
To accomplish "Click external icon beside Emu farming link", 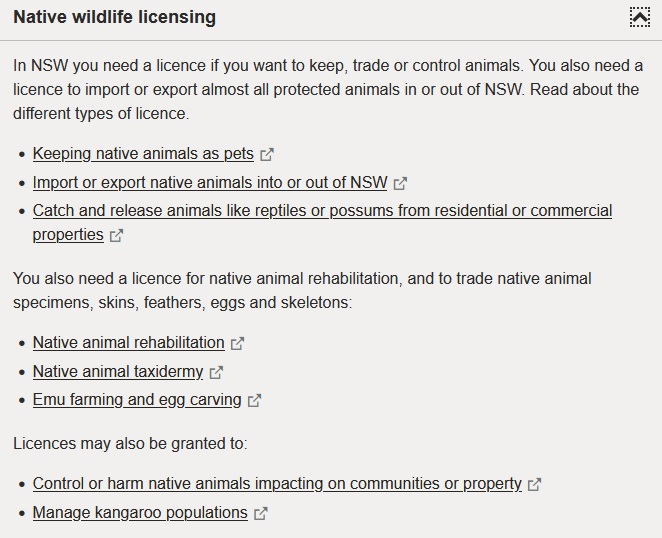I will (255, 401).
